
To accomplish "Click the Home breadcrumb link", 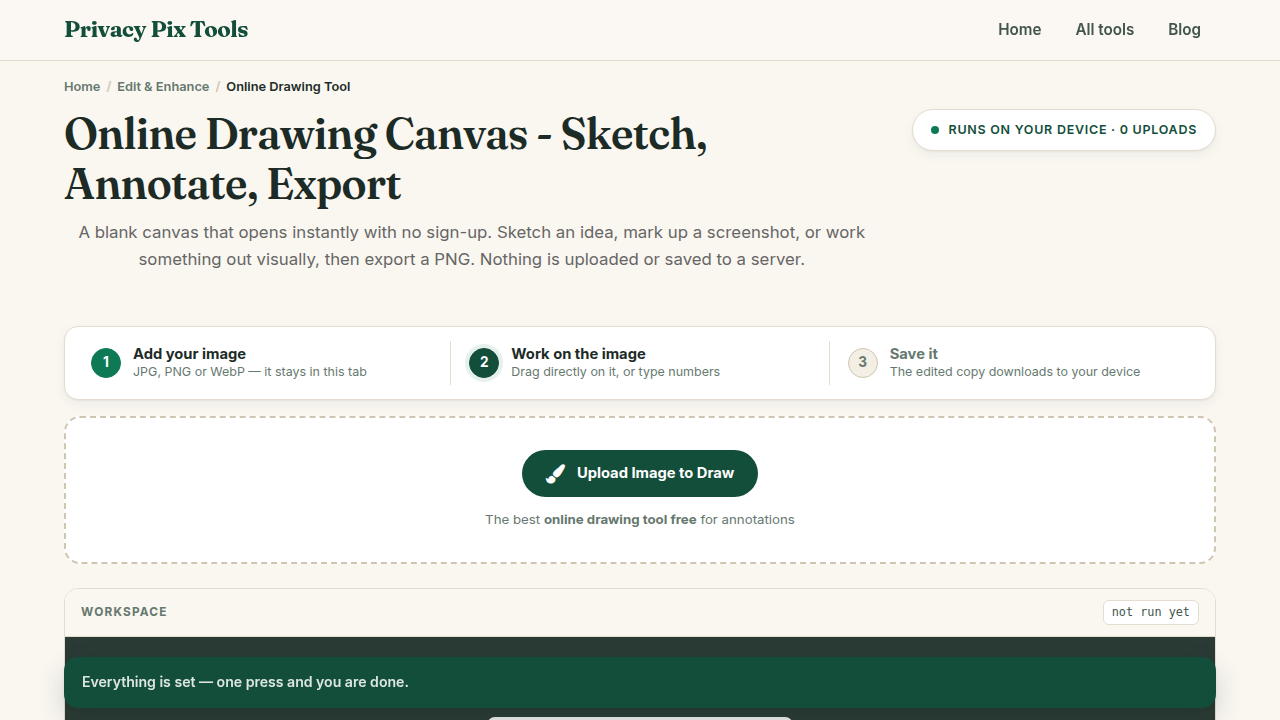I will click(82, 87).
